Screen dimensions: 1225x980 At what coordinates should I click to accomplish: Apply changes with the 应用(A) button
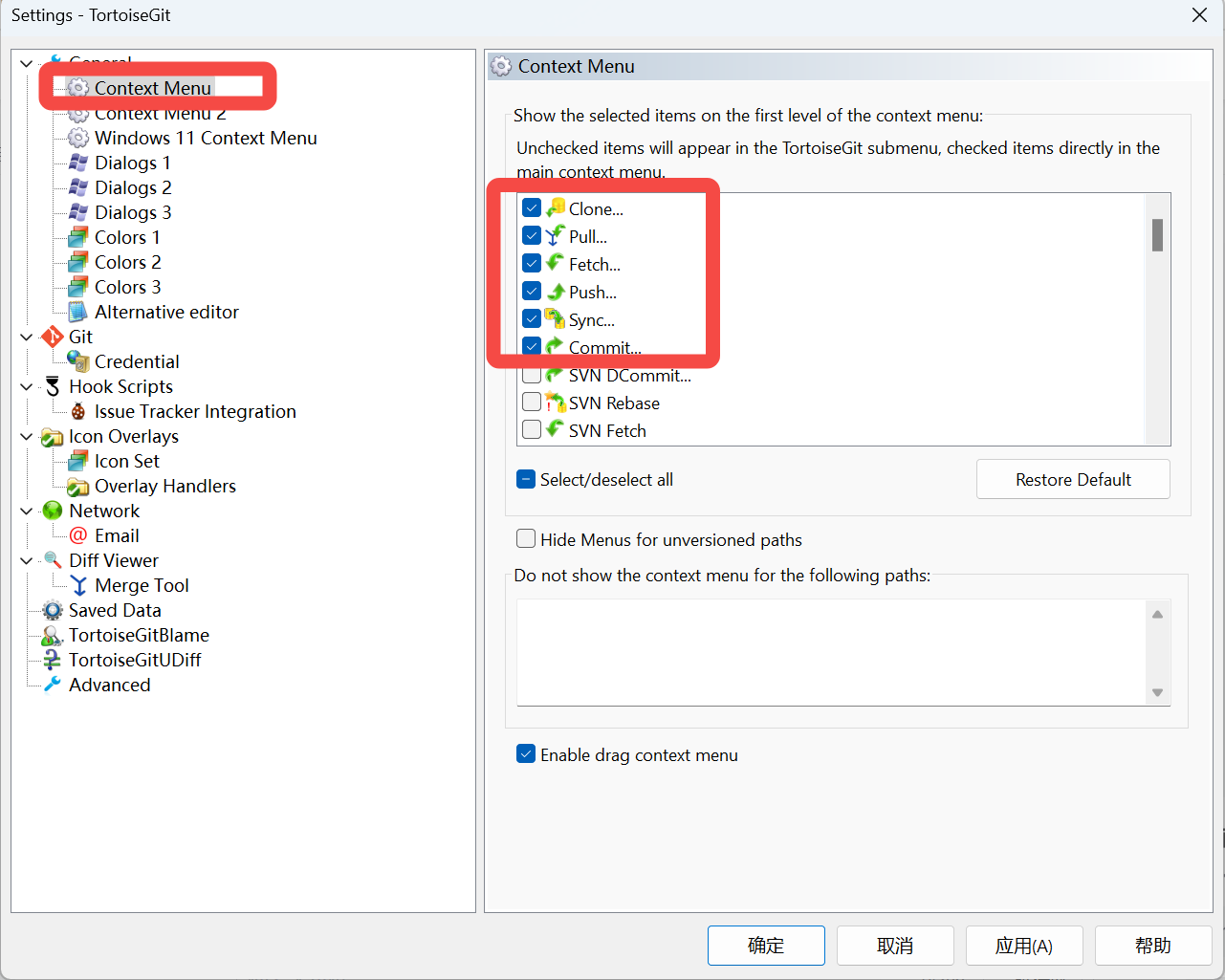tap(1024, 946)
